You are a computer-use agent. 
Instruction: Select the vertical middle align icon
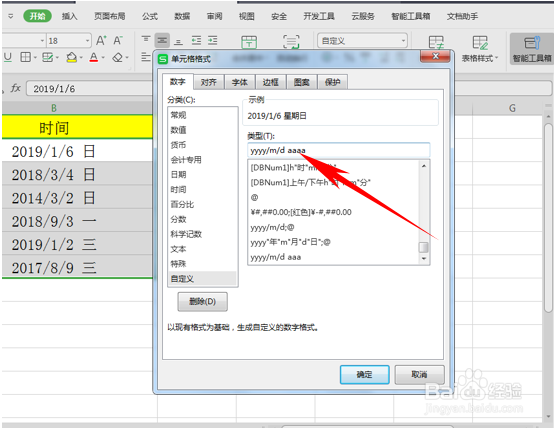click(x=162, y=41)
